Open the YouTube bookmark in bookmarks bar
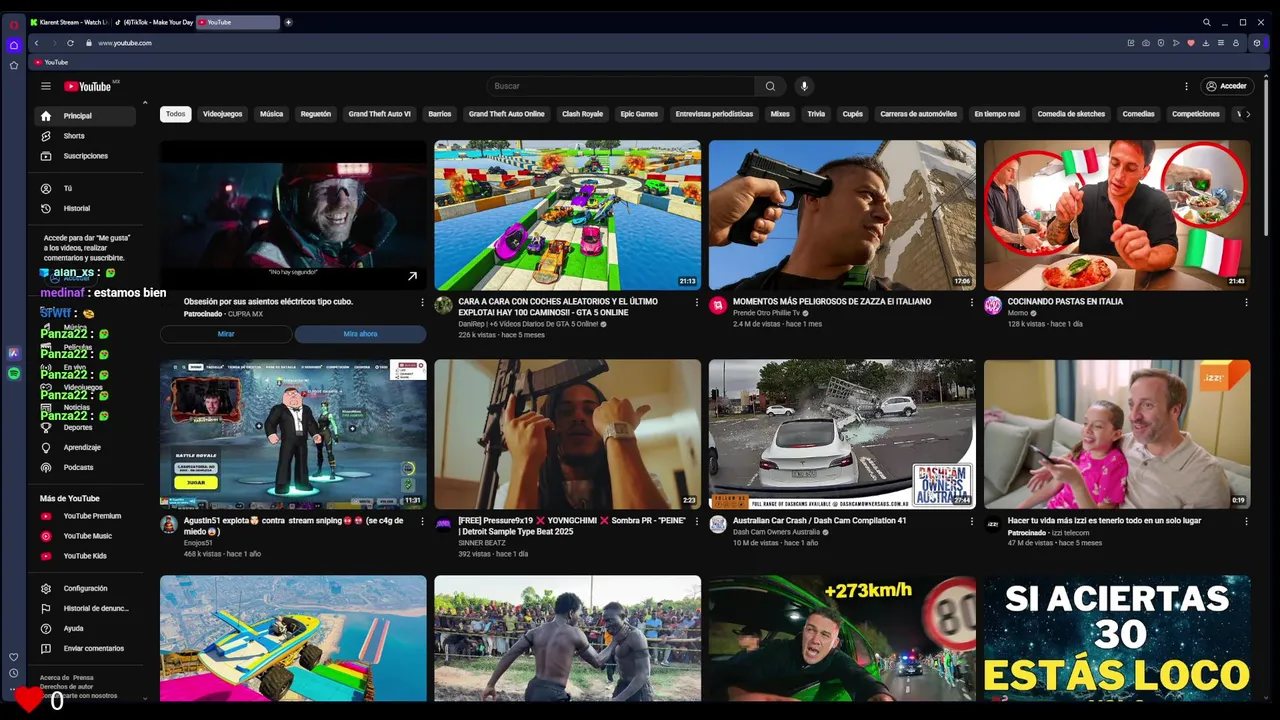 [x=51, y=62]
